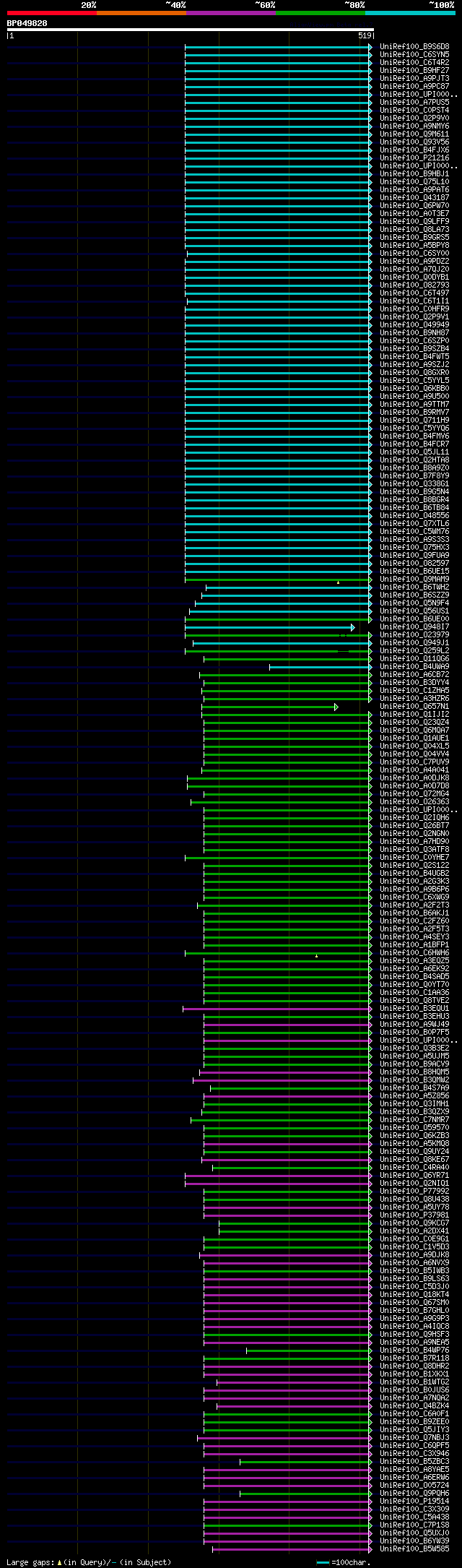Choose the UniRef100_Q1IJI2 label
The width and height of the screenshot is (462, 1568).
(414, 714)
